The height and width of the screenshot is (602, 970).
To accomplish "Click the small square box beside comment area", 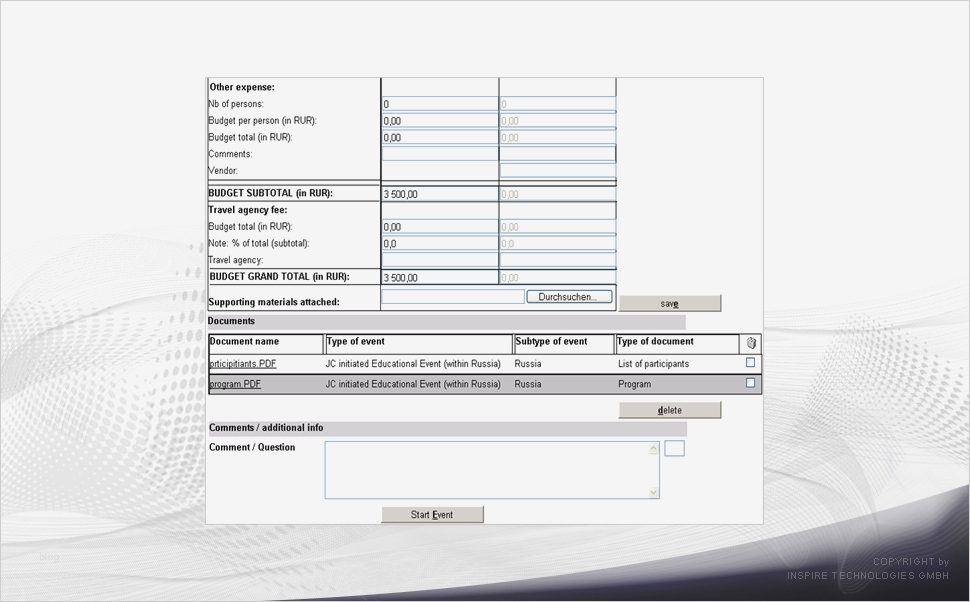I will [674, 449].
